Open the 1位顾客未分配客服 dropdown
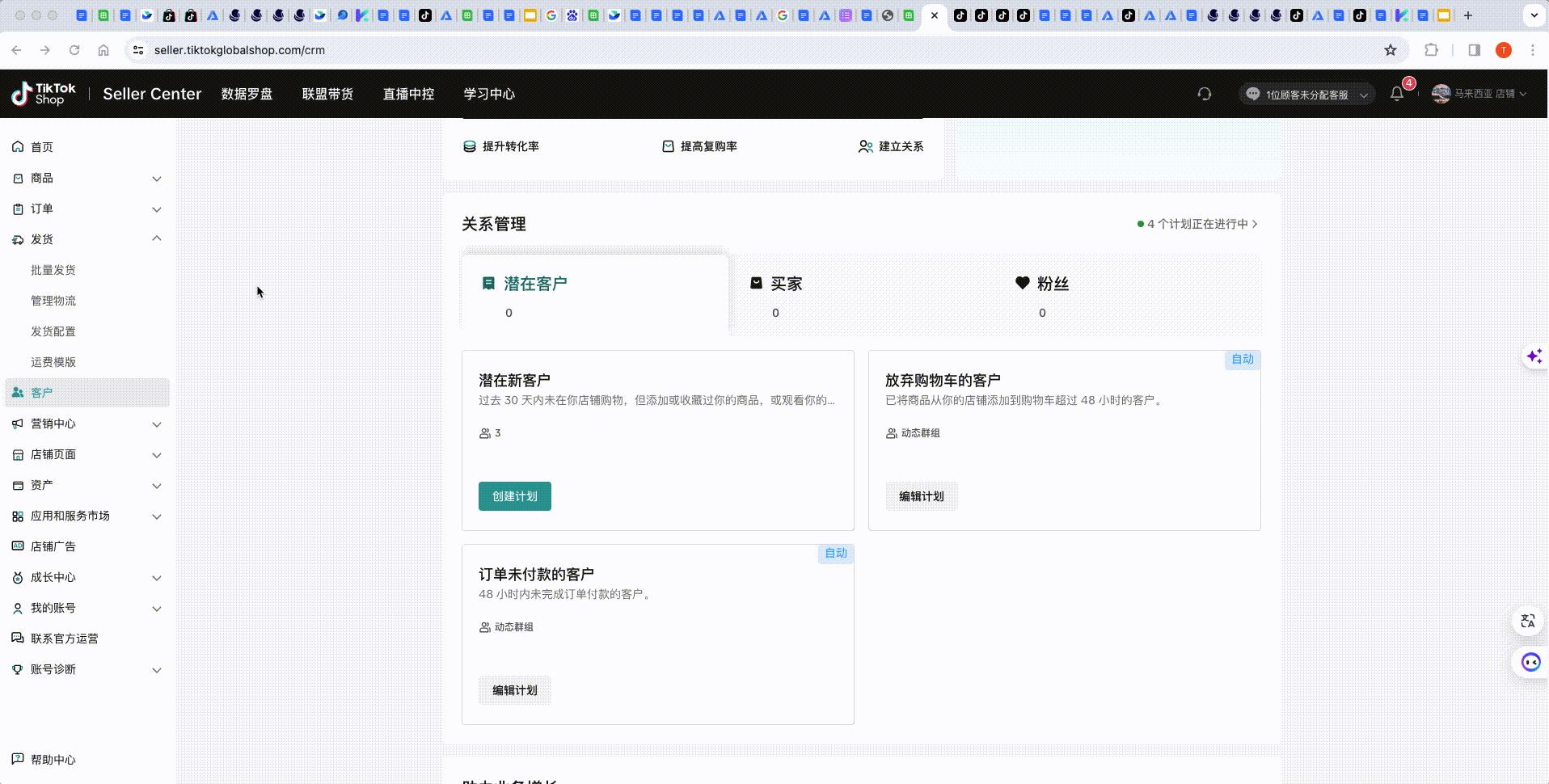Image resolution: width=1549 pixels, height=784 pixels. 1306,94
